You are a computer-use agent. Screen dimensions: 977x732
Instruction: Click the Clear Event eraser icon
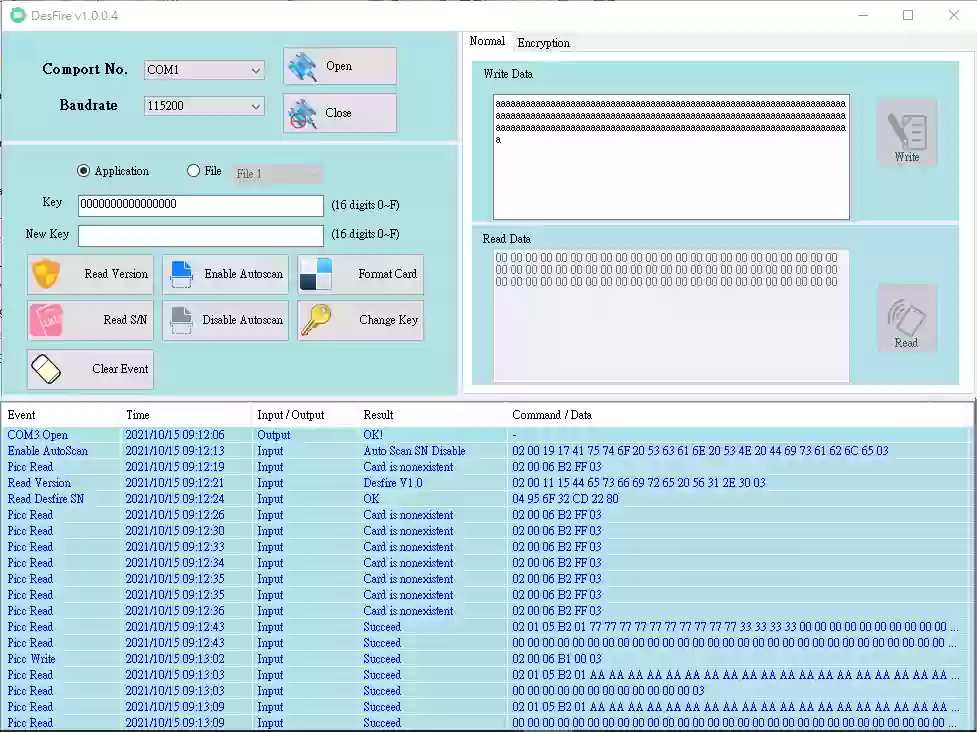(x=46, y=369)
